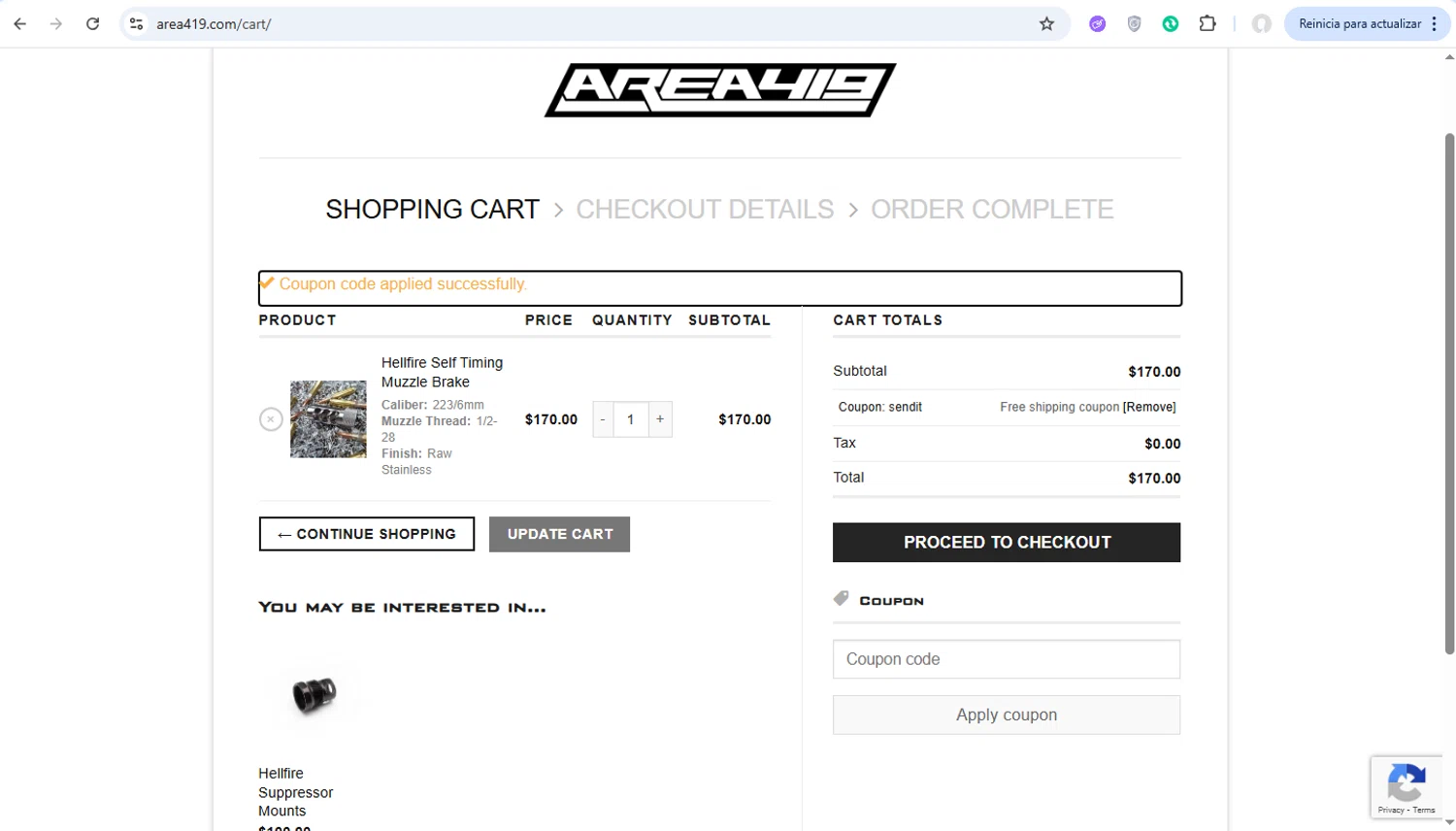Go to Checkout Details step

705,209
